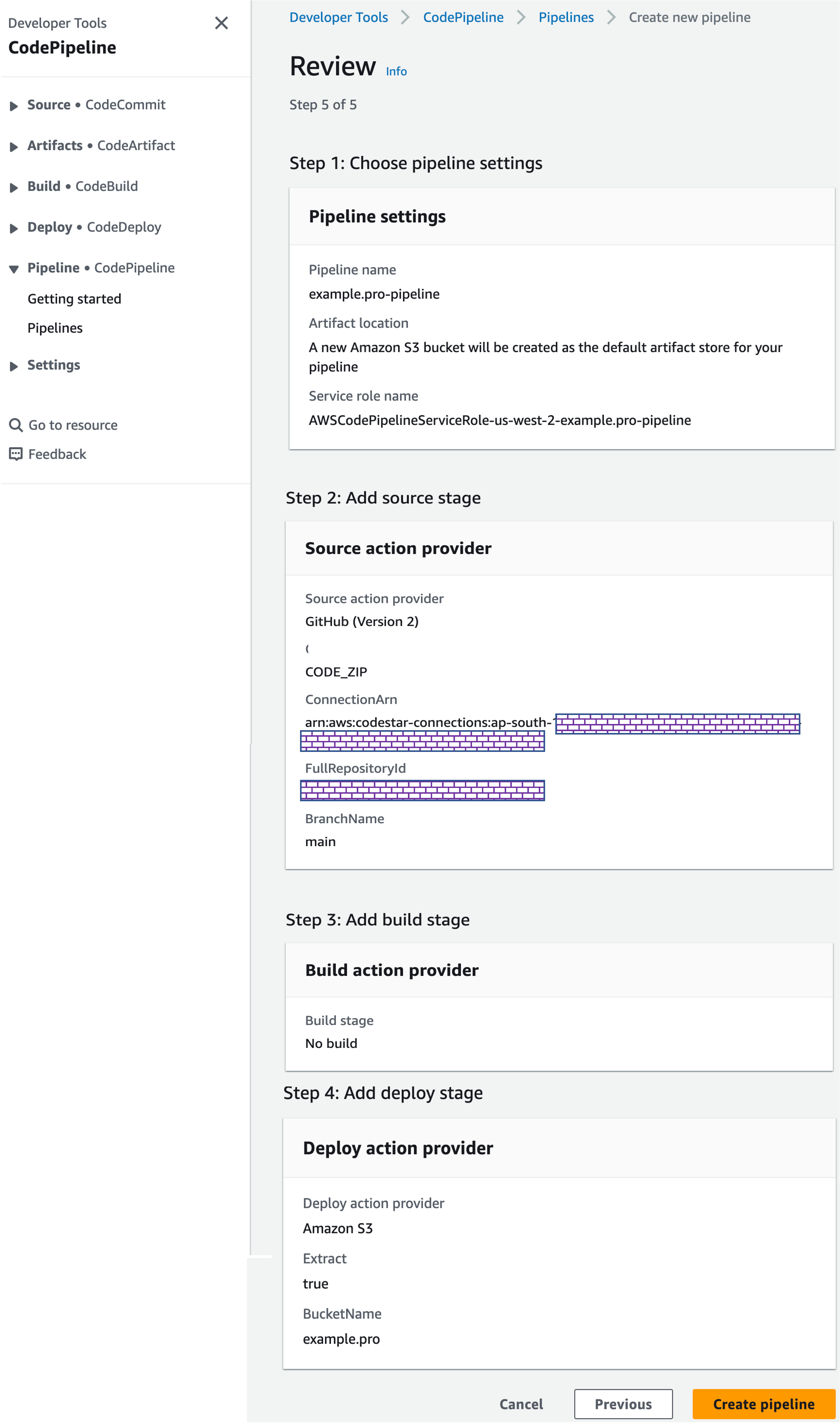The width and height of the screenshot is (840, 1425).
Task: Go back with the Previous button
Action: tap(623, 1404)
